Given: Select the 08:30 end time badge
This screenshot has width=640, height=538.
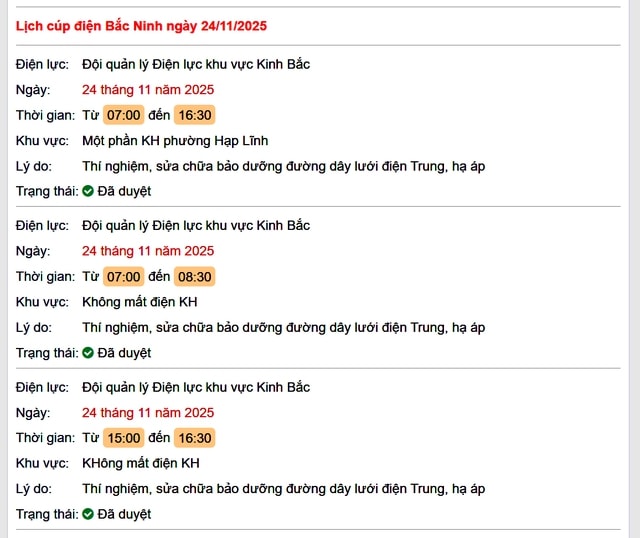Looking at the screenshot, I should [x=195, y=277].
